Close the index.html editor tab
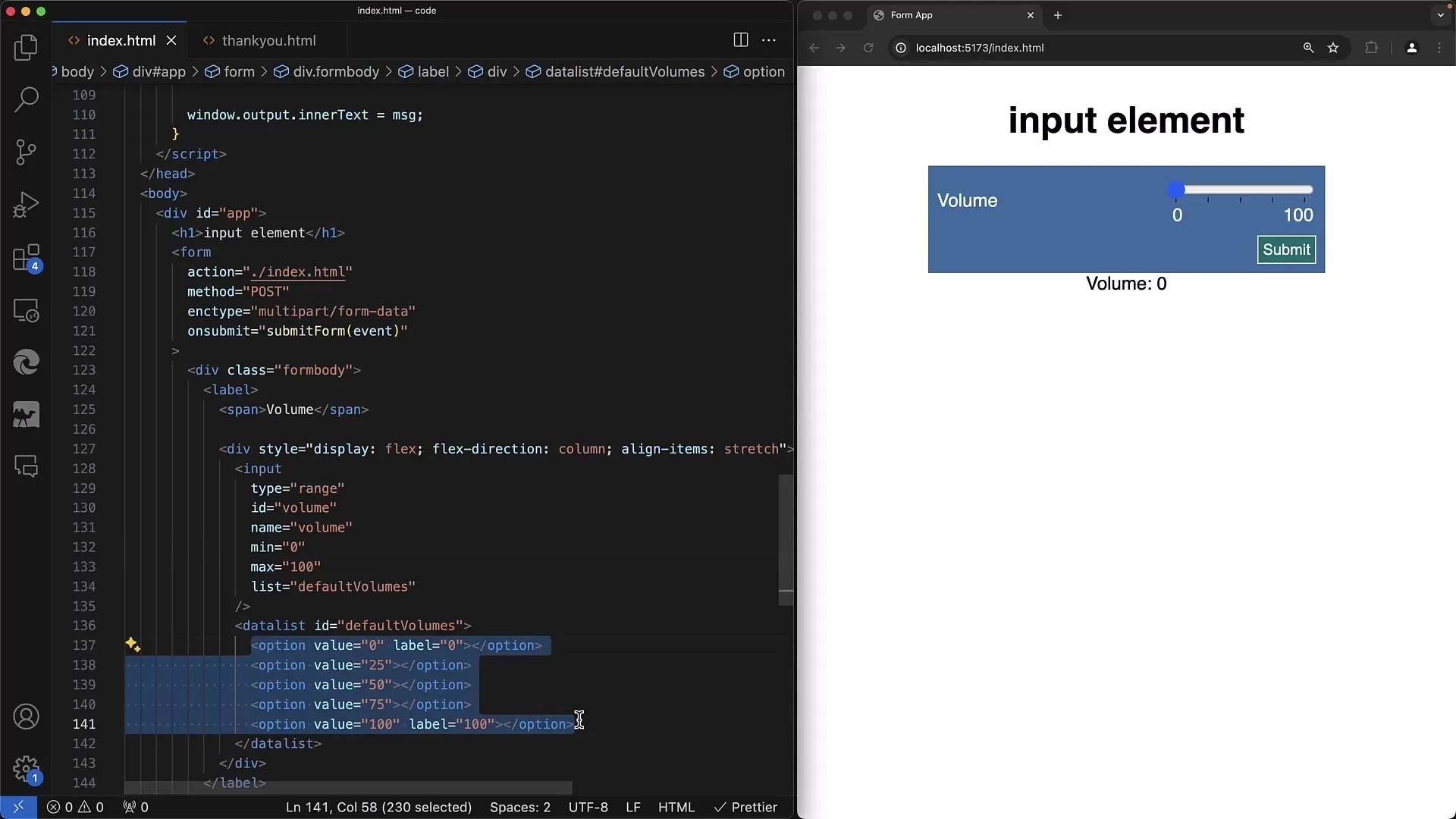Image resolution: width=1456 pixels, height=819 pixels. pyautogui.click(x=171, y=40)
